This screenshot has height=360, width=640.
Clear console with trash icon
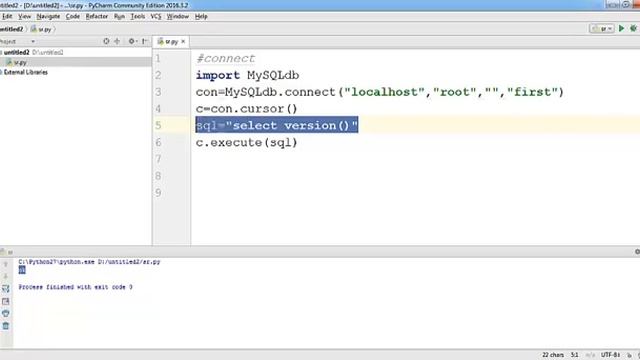[x=6, y=326]
